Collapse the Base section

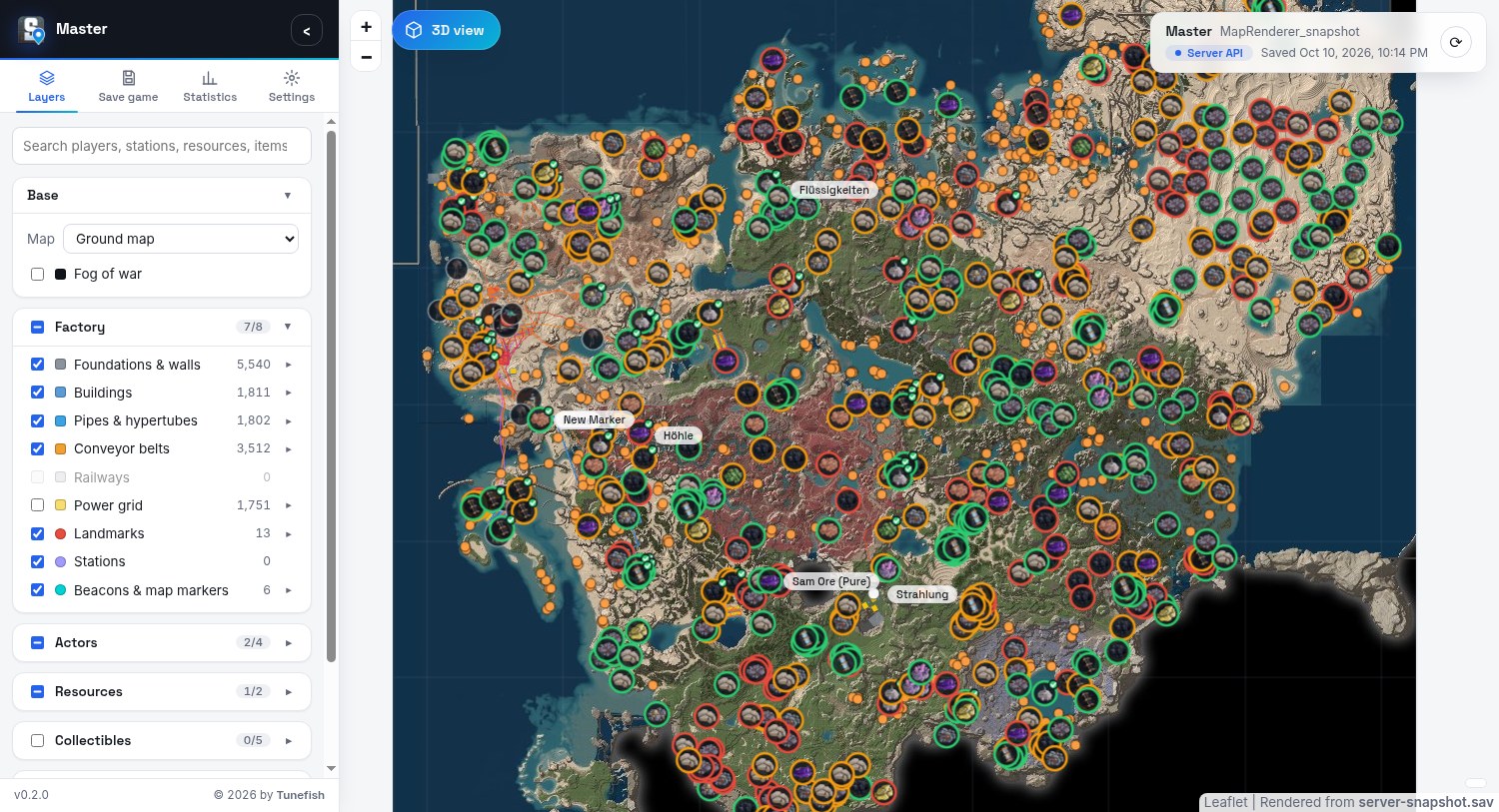coord(288,195)
